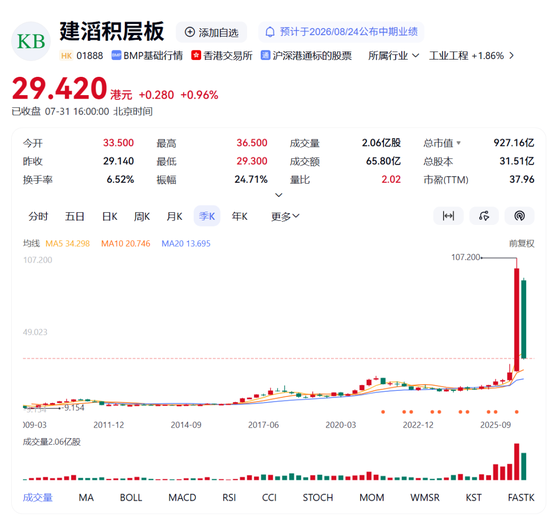
Task: Click the 换手率 6.52% value
Action: 120,179
